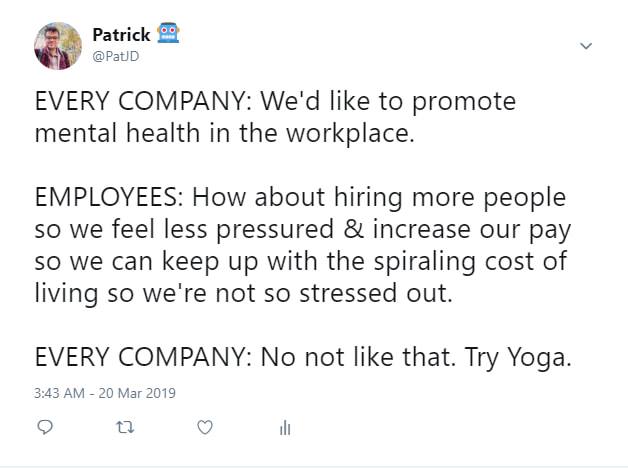The image size is (628, 468).
Task: Like the tweet with heart icon
Action: (205, 428)
